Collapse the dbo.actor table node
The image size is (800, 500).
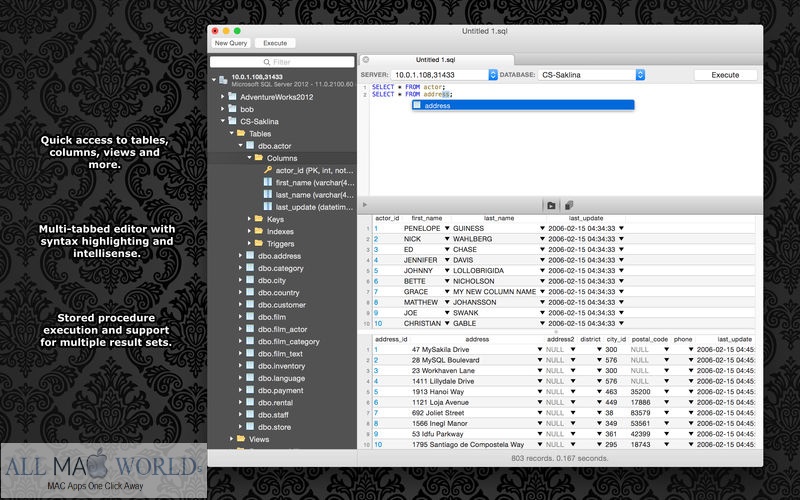point(241,145)
